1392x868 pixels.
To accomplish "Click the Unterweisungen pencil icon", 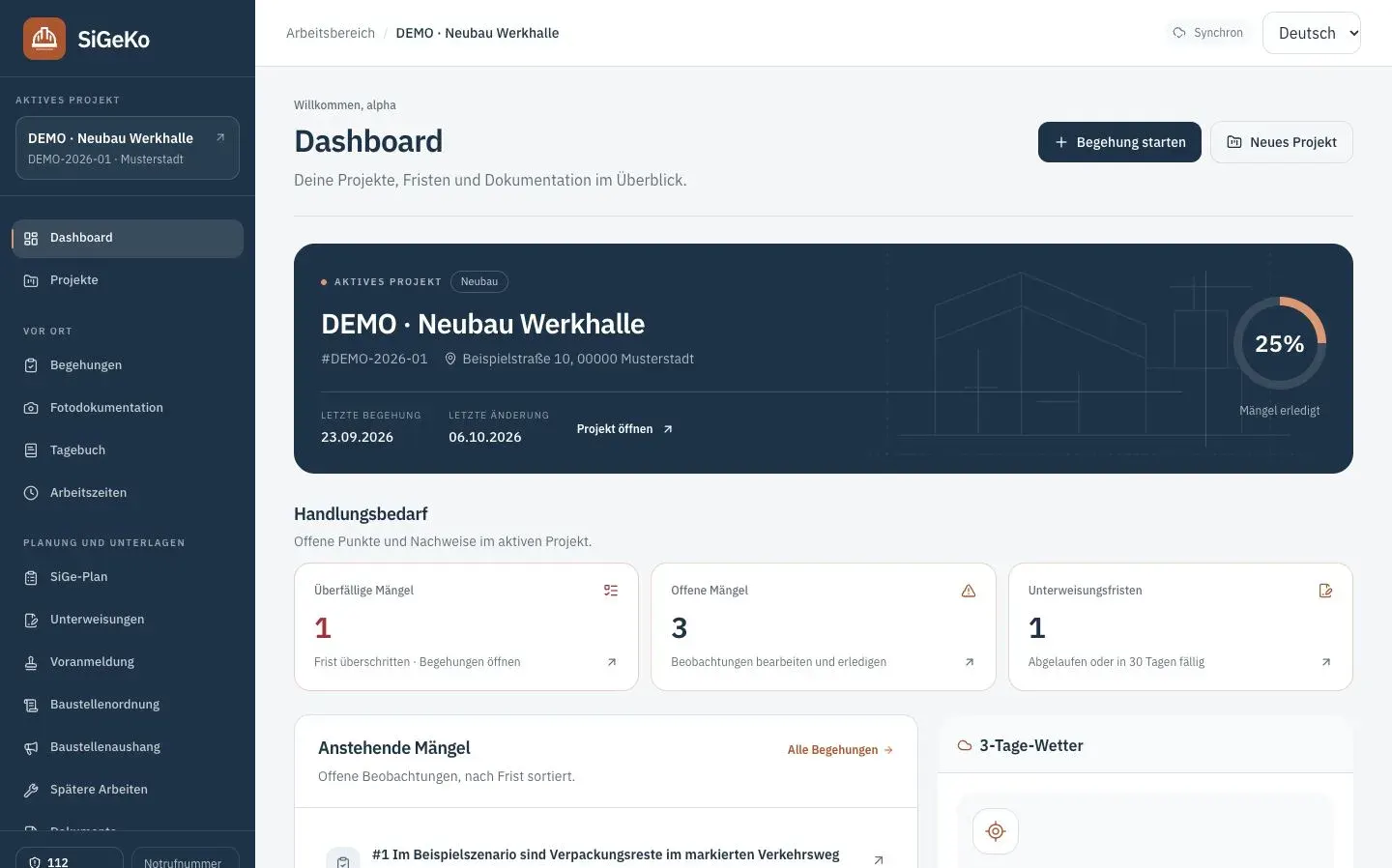I will click(31, 620).
